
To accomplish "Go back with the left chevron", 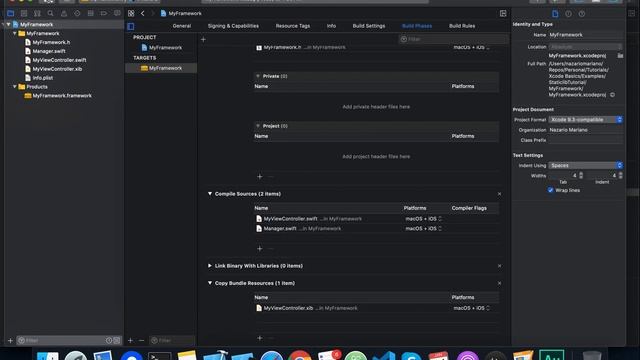I will pos(142,13).
